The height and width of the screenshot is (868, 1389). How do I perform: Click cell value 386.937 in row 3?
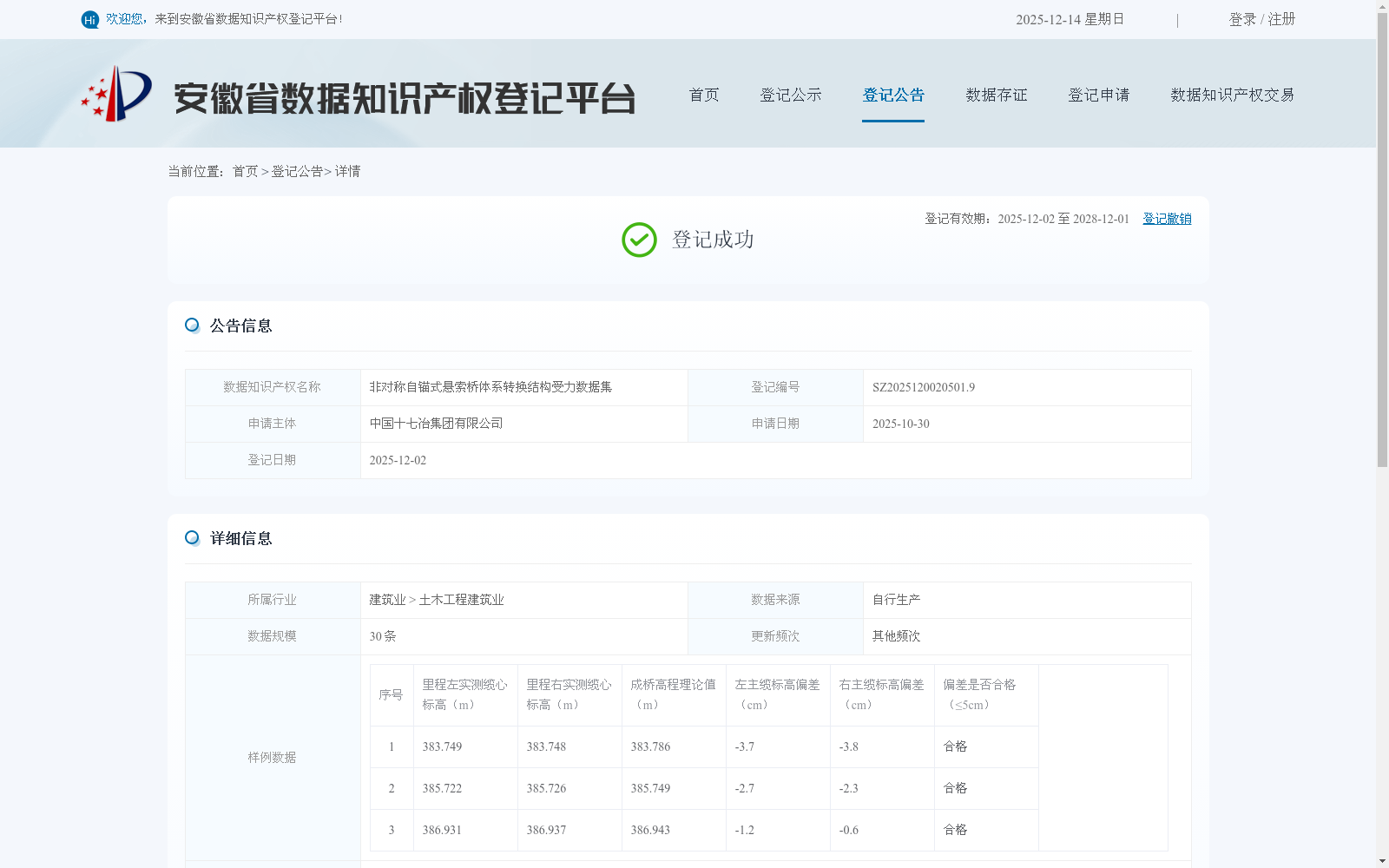coord(546,830)
